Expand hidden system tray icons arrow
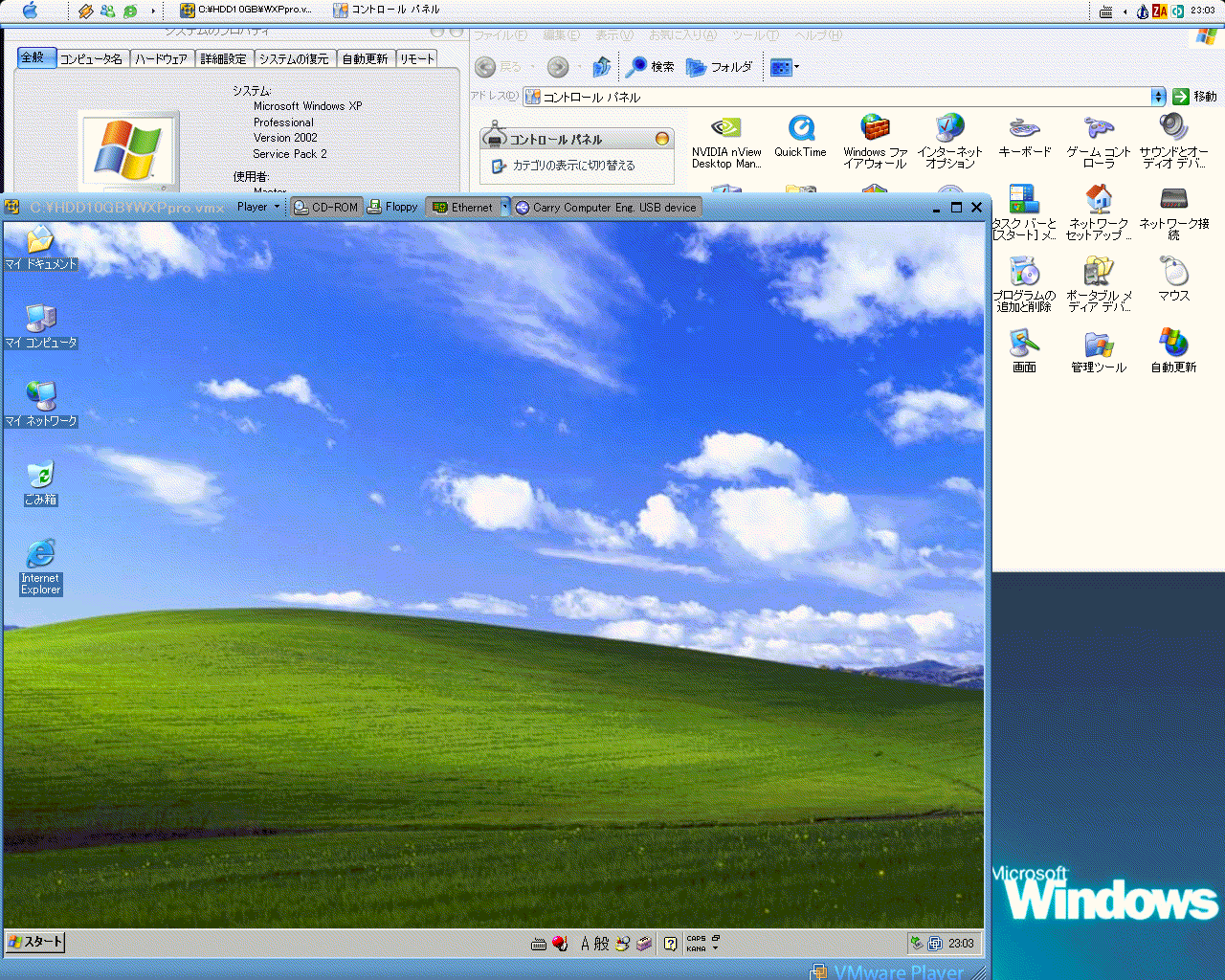 (x=1125, y=11)
